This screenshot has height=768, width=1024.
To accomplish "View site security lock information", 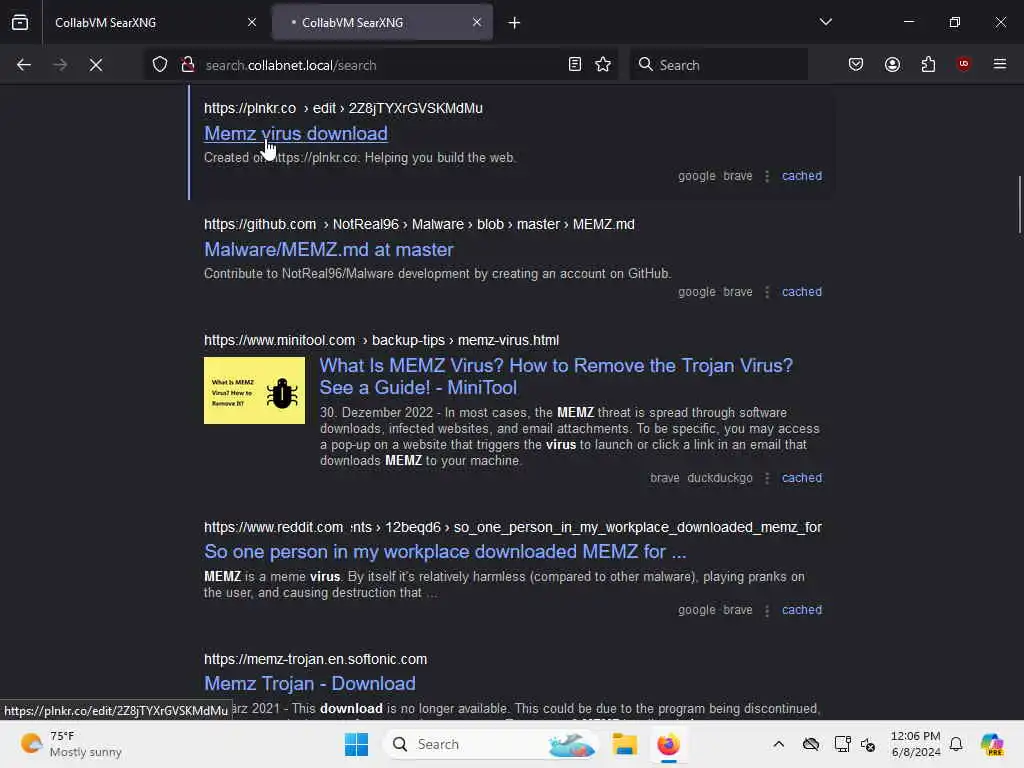I will click(x=188, y=65).
